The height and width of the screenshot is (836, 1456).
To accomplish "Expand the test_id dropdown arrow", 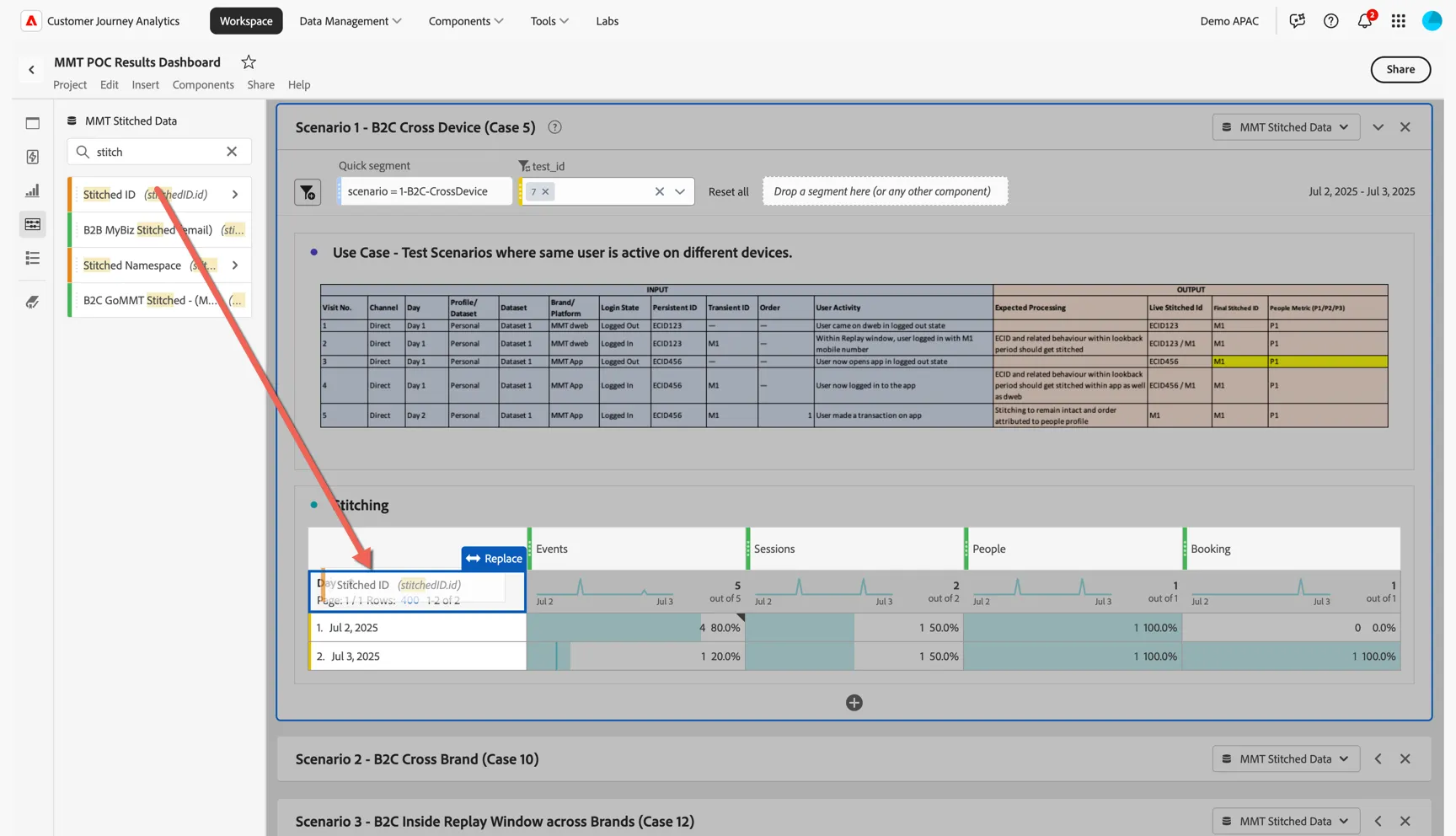I will tap(680, 191).
